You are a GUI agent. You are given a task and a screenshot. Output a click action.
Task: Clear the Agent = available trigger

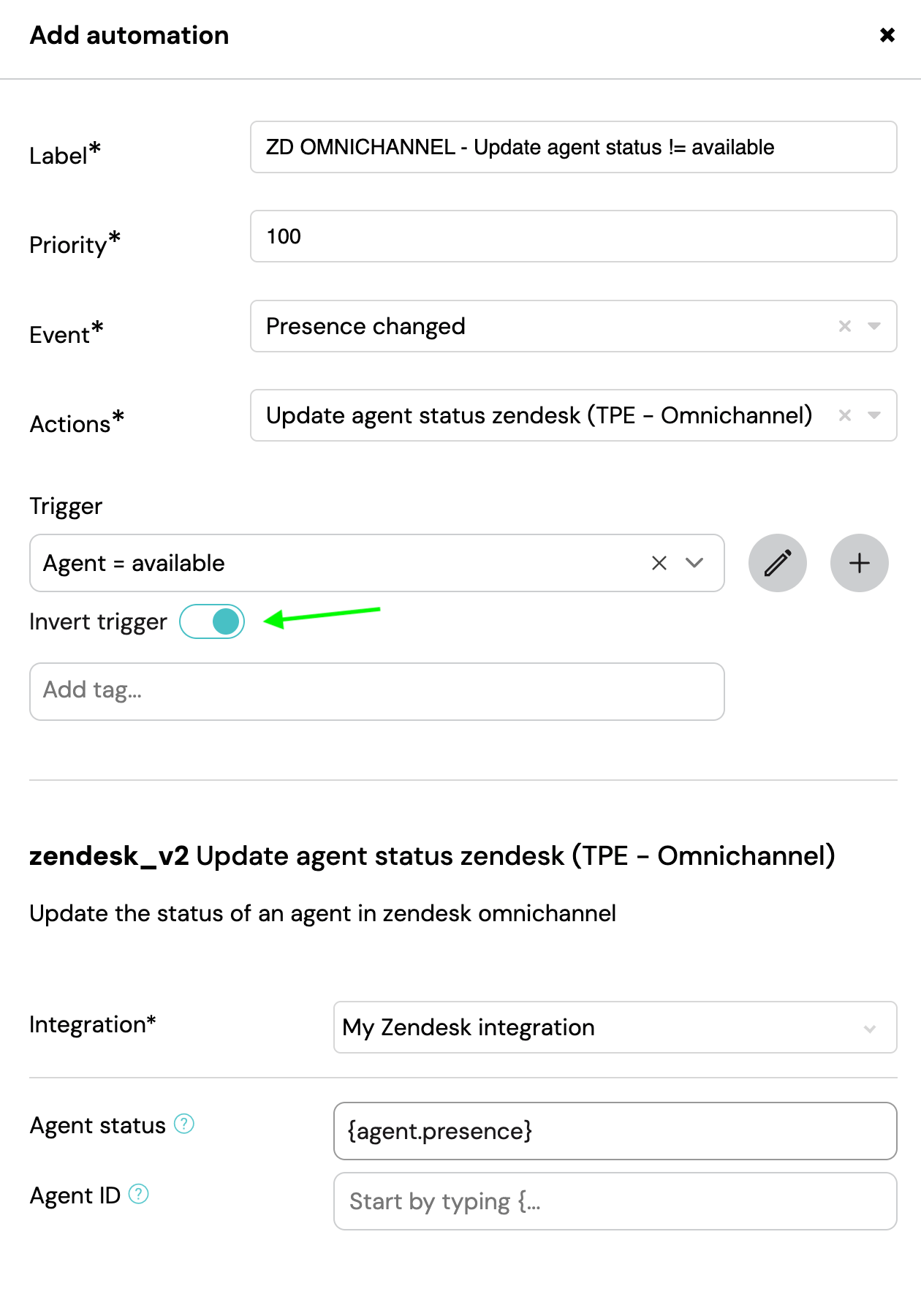coord(659,563)
